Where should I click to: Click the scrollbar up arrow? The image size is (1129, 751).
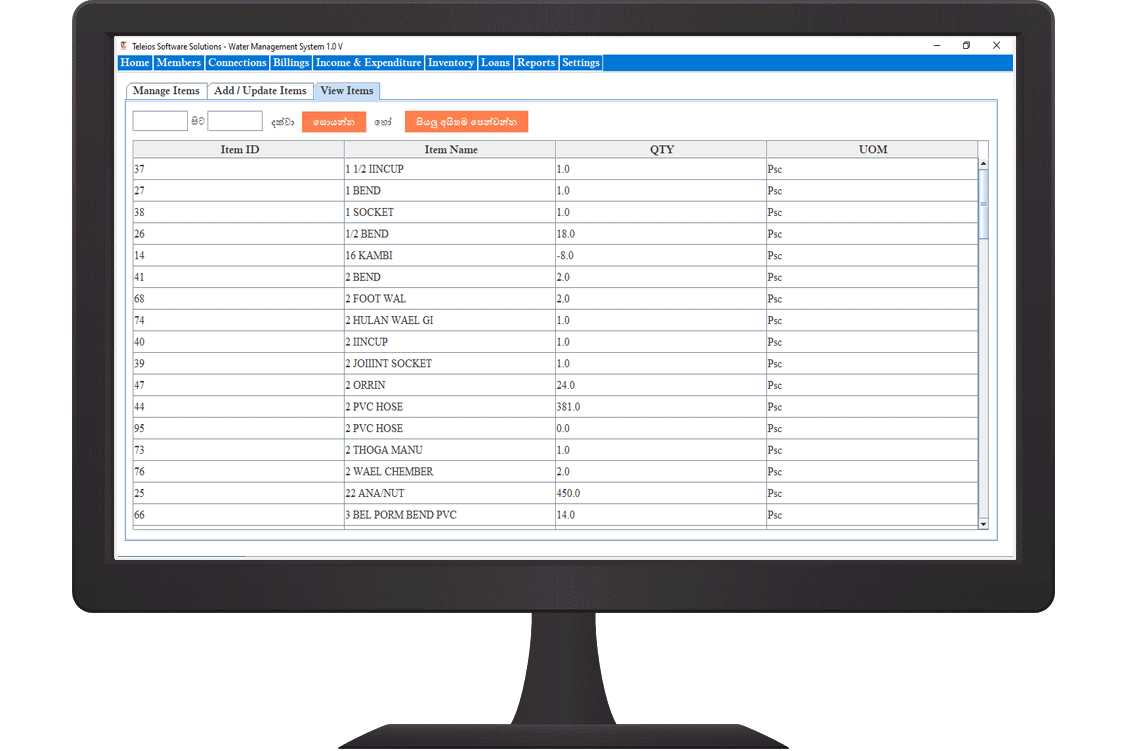click(x=983, y=164)
